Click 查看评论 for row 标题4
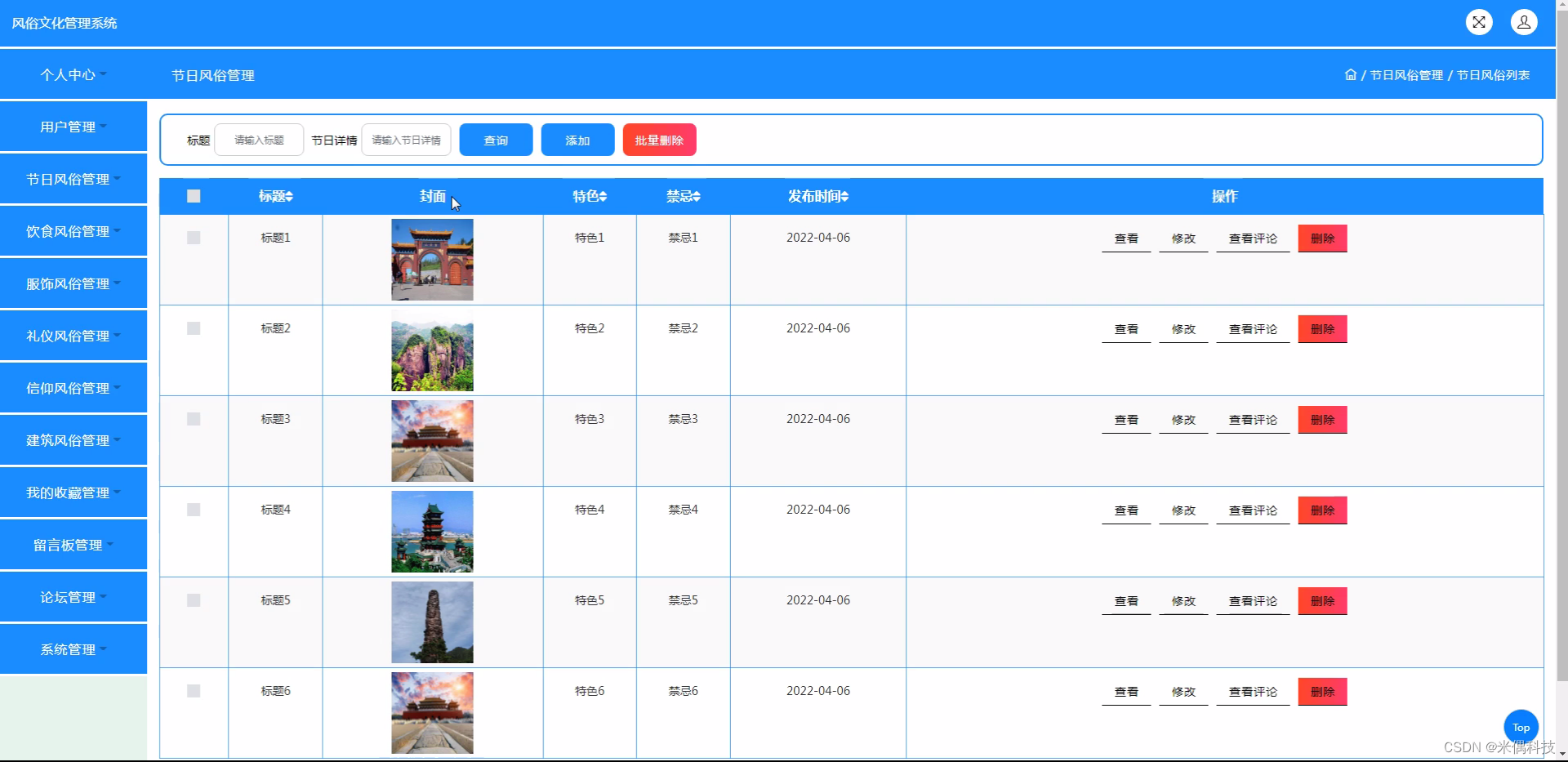Viewport: 1568px width, 762px height. pos(1253,510)
